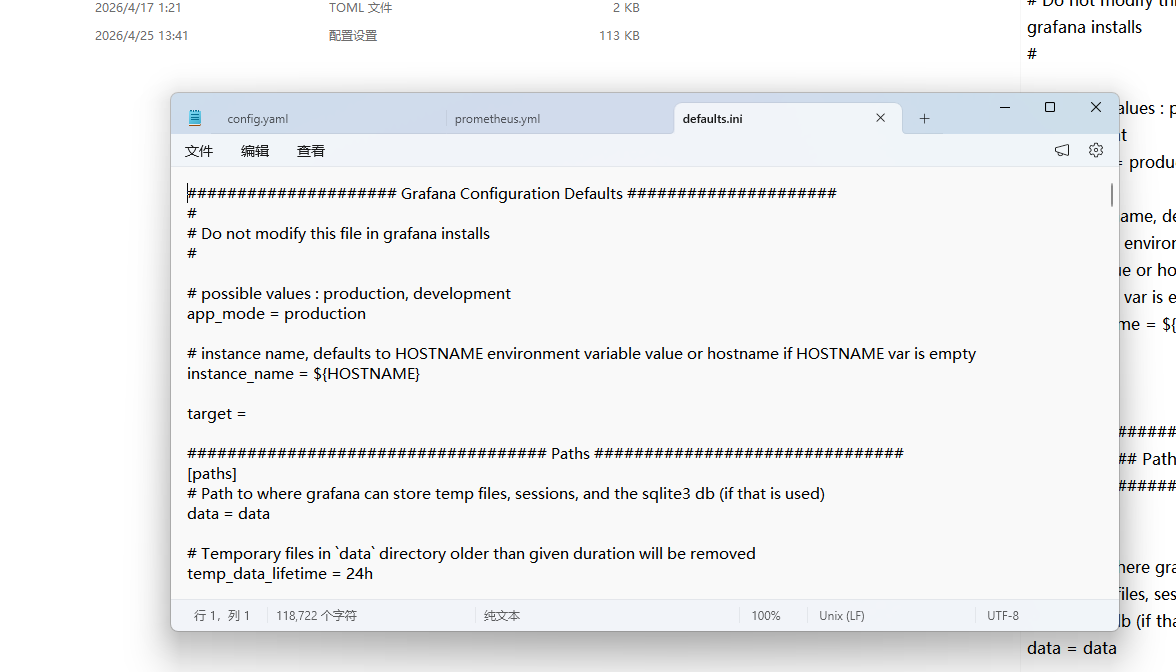Click the 100% zoom level in status bar
The image size is (1176, 672).
tap(766, 615)
